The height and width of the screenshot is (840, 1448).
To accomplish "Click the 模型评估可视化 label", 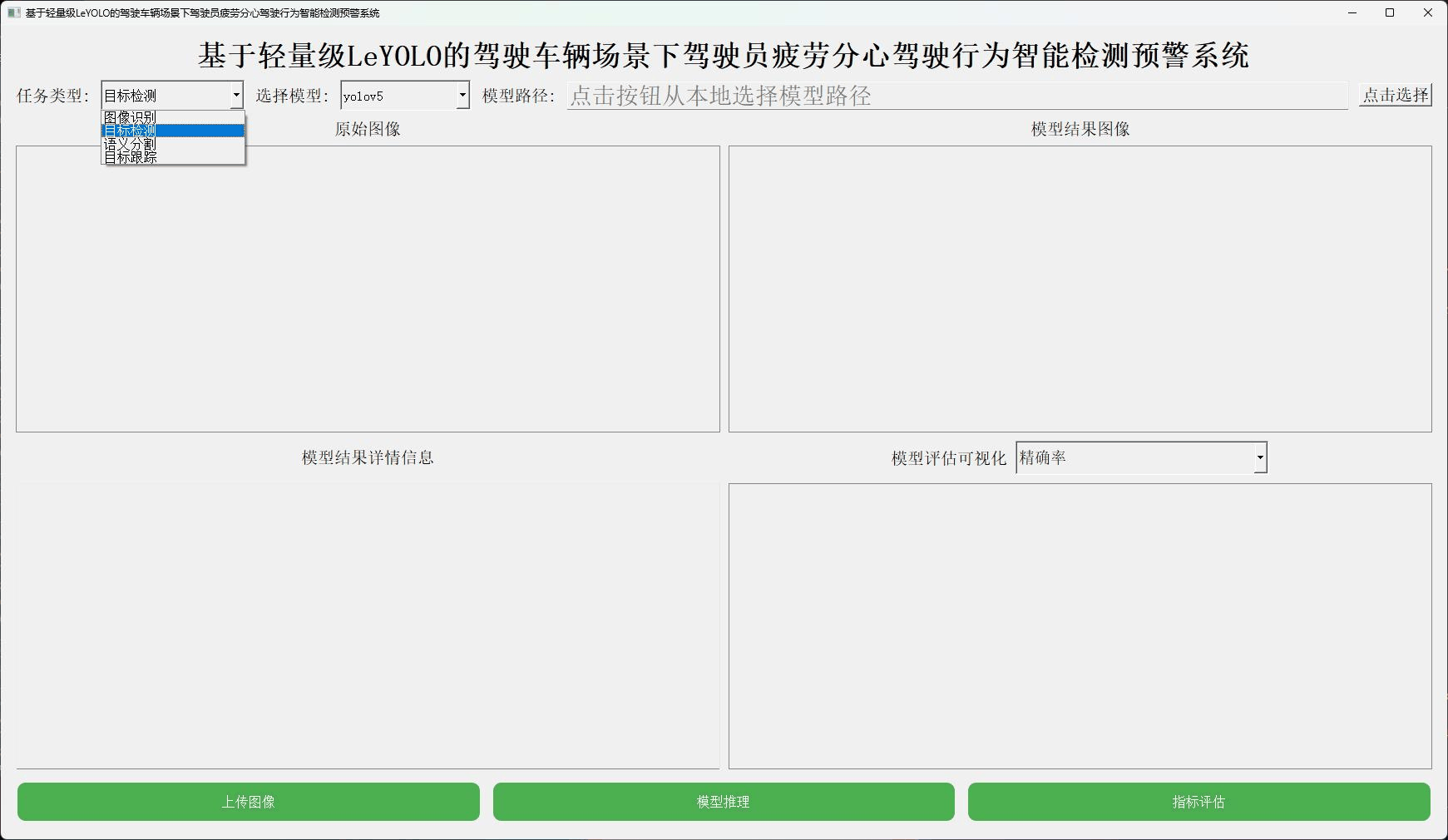I will click(949, 458).
